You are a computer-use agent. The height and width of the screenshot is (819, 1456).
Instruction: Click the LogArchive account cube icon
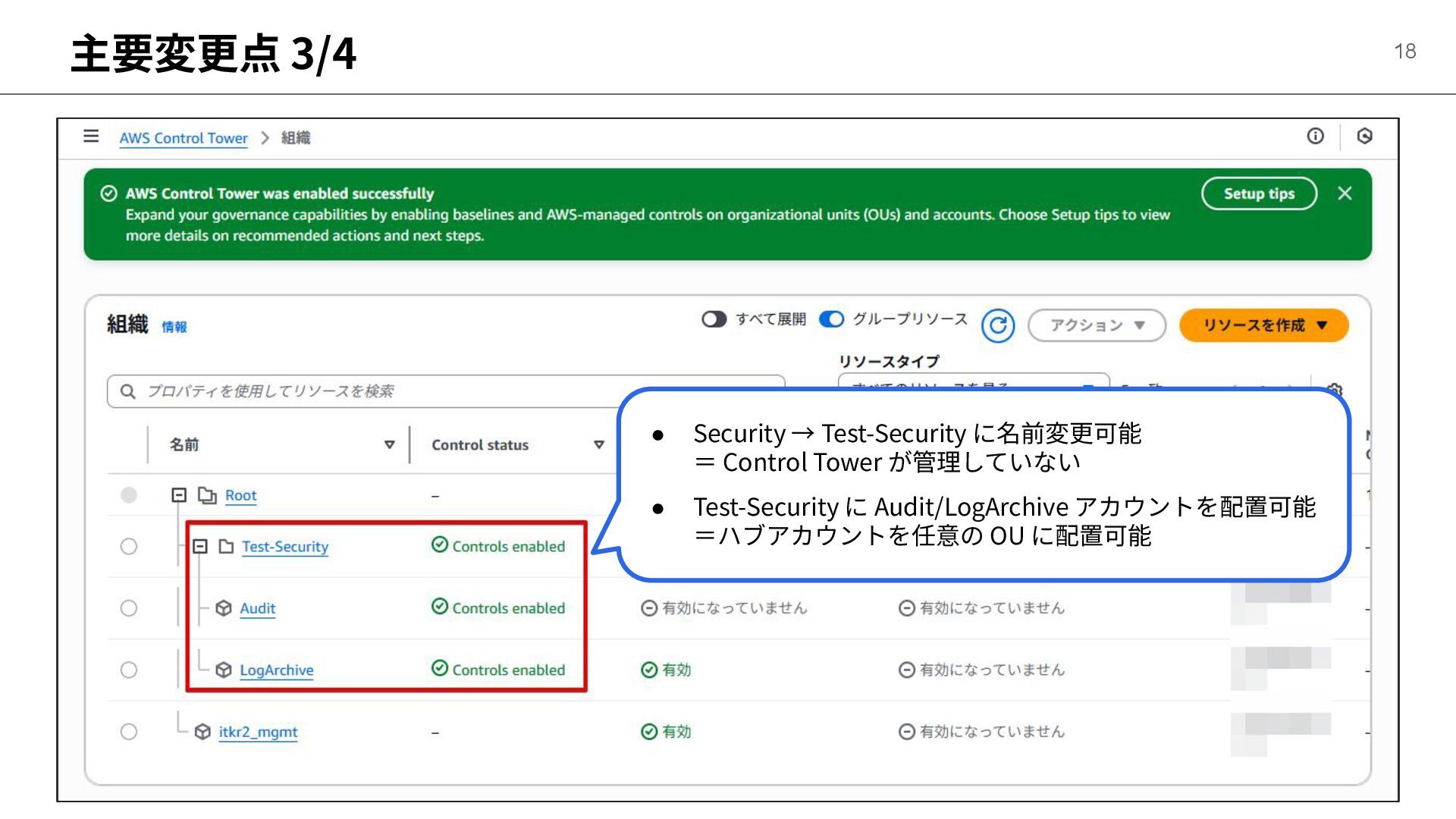point(224,670)
